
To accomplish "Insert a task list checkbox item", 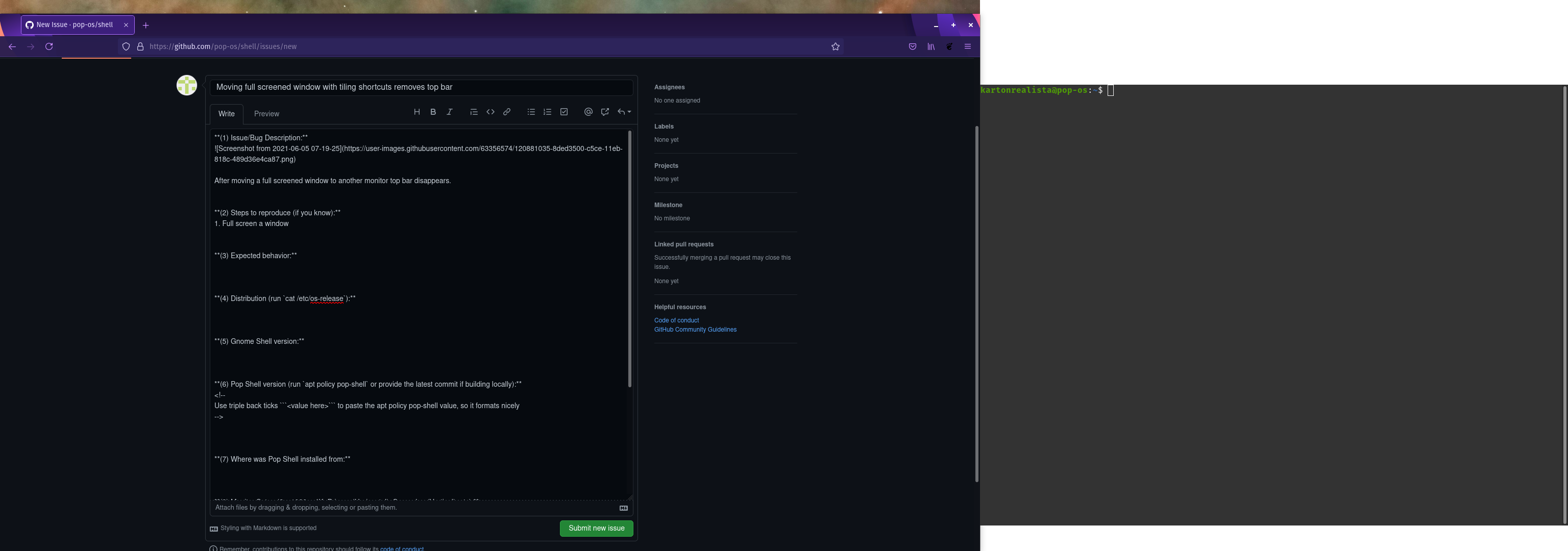I will point(563,111).
